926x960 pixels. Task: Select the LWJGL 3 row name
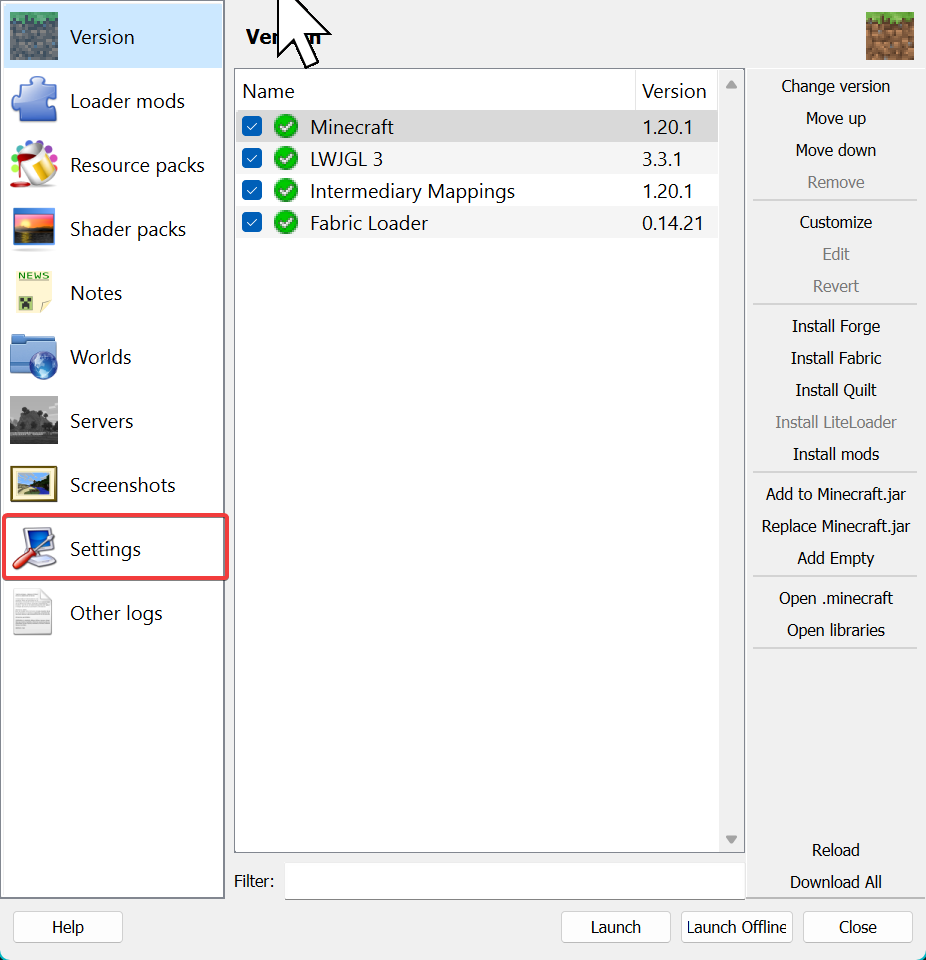click(346, 159)
